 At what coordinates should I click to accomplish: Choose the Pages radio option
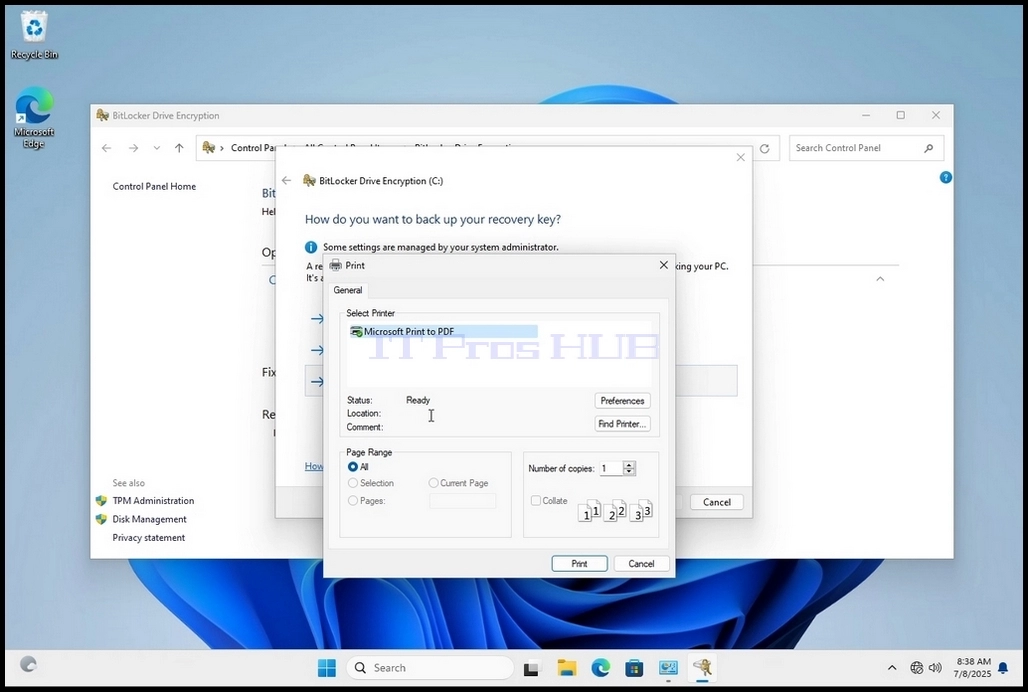[x=366, y=501]
